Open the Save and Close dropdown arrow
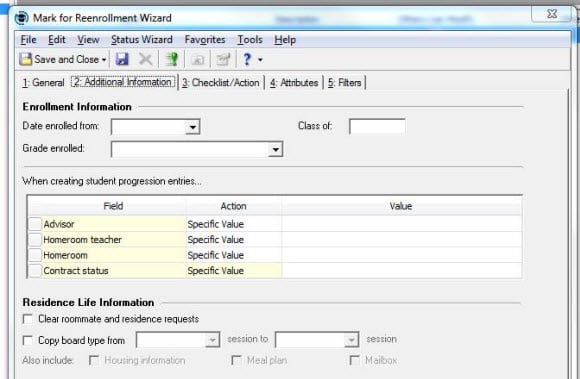The image size is (580, 379). click(x=104, y=60)
